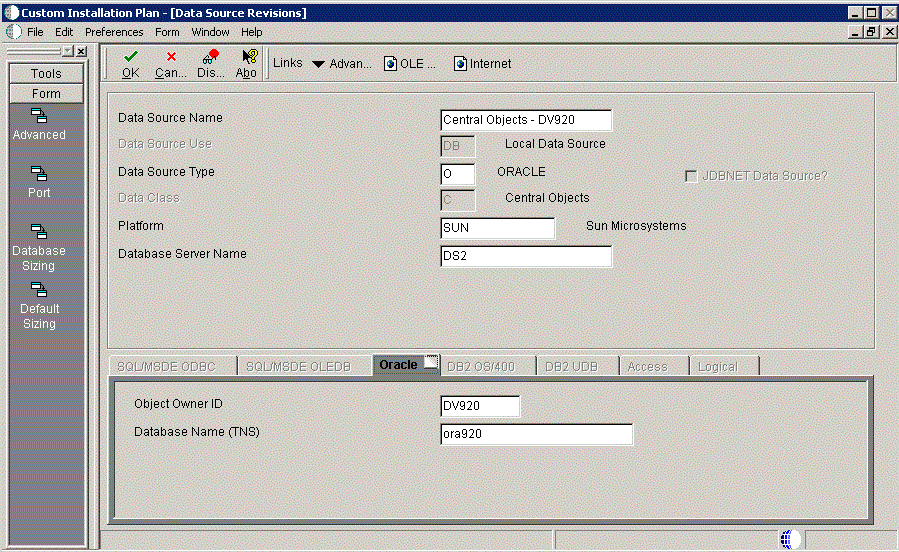Image resolution: width=899 pixels, height=552 pixels.
Task: Click the 'Local Data Source' text
Action: (555, 144)
